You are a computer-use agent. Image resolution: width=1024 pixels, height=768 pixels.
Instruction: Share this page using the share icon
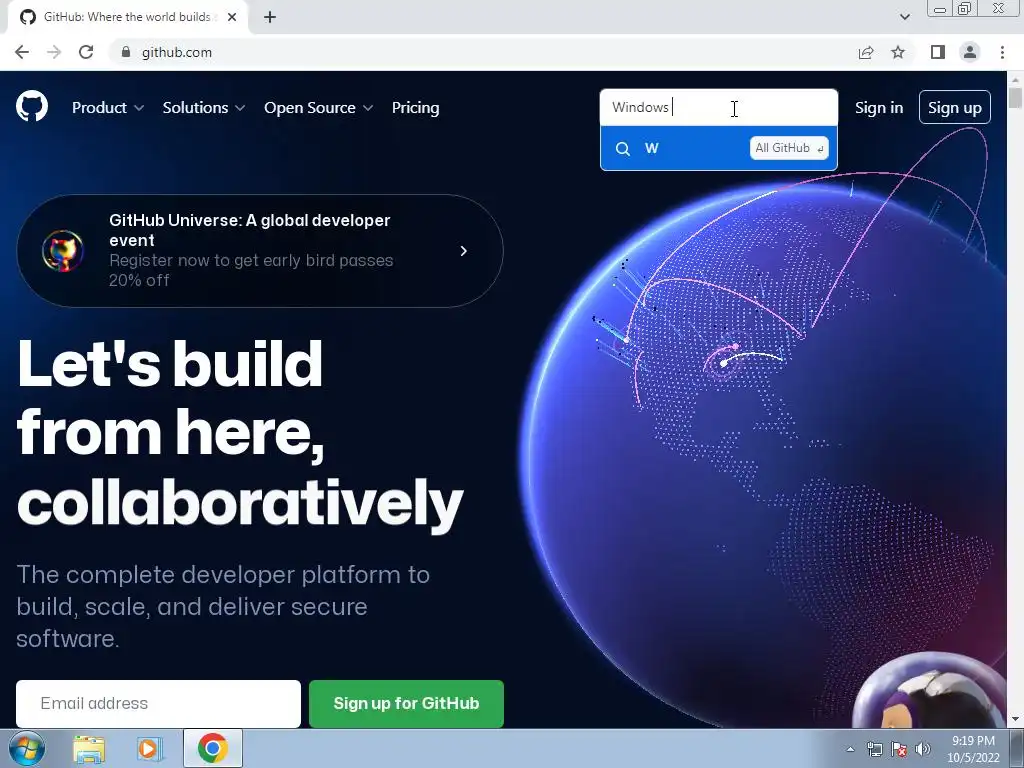[x=866, y=52]
